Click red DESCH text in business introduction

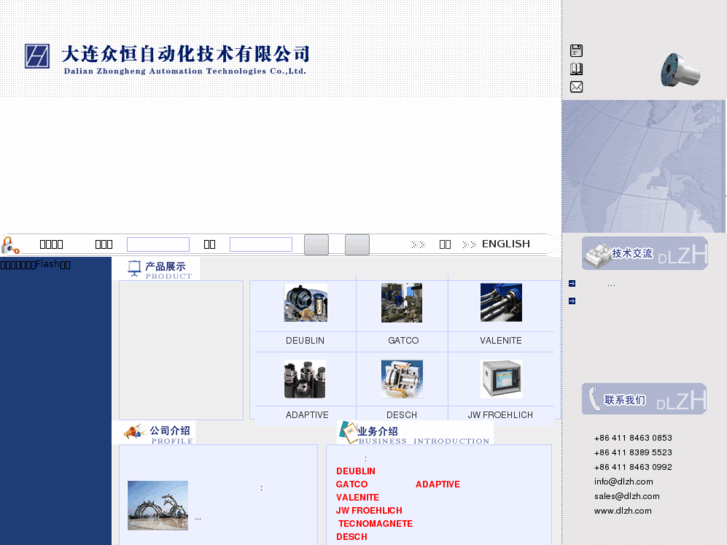point(351,537)
